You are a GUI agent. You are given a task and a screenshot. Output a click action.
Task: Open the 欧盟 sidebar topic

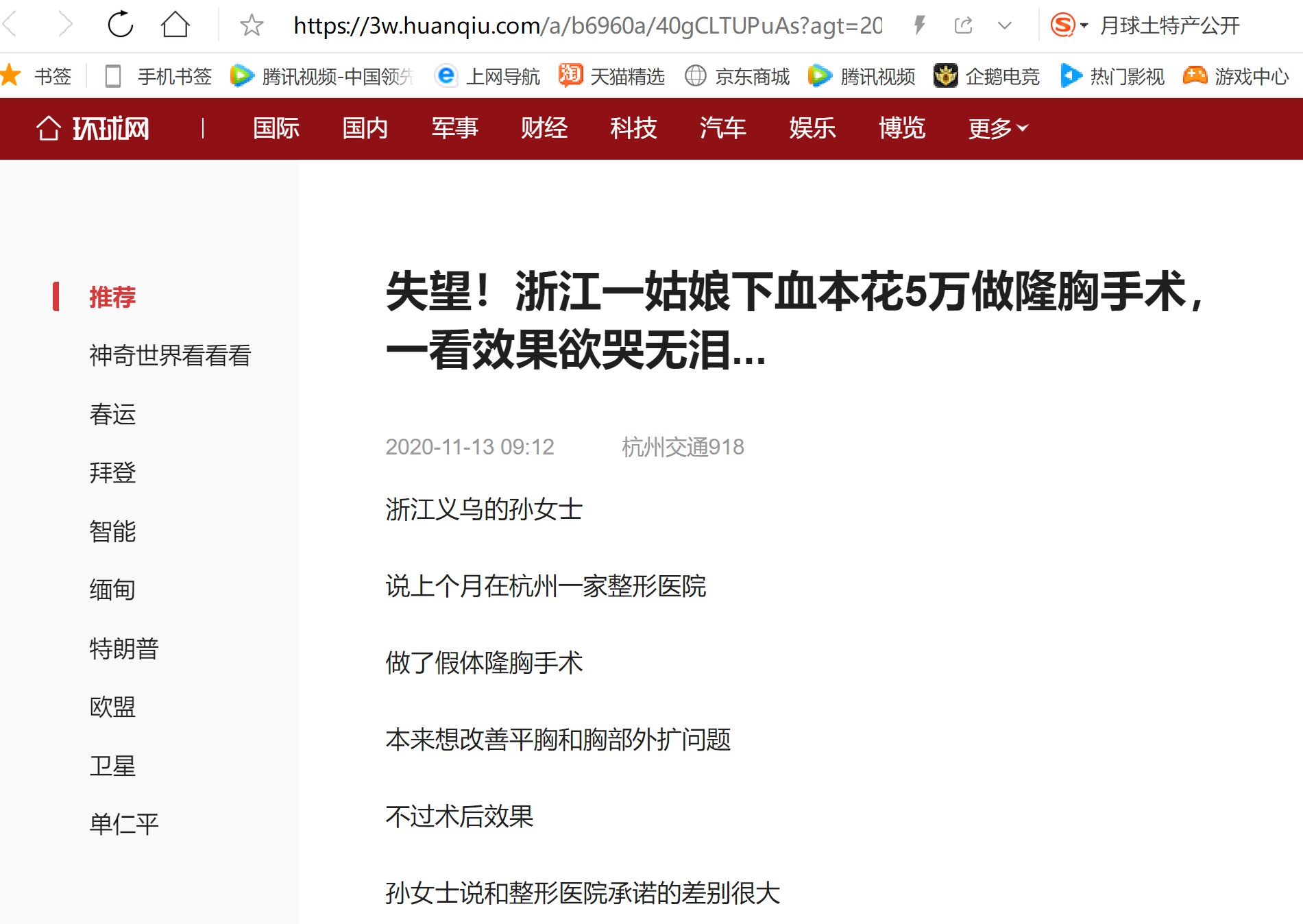pos(112,707)
